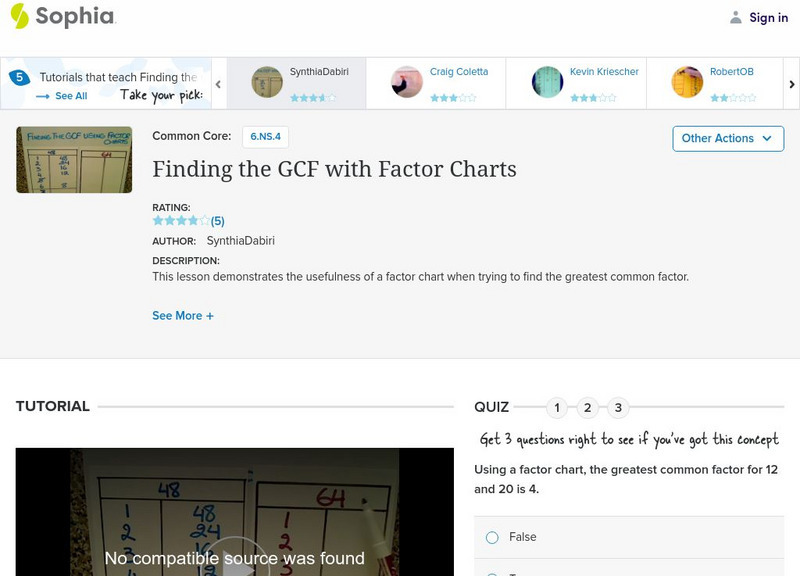Select RobertOB's tutorial avatar
Image resolution: width=800 pixels, height=576 pixels.
point(687,82)
